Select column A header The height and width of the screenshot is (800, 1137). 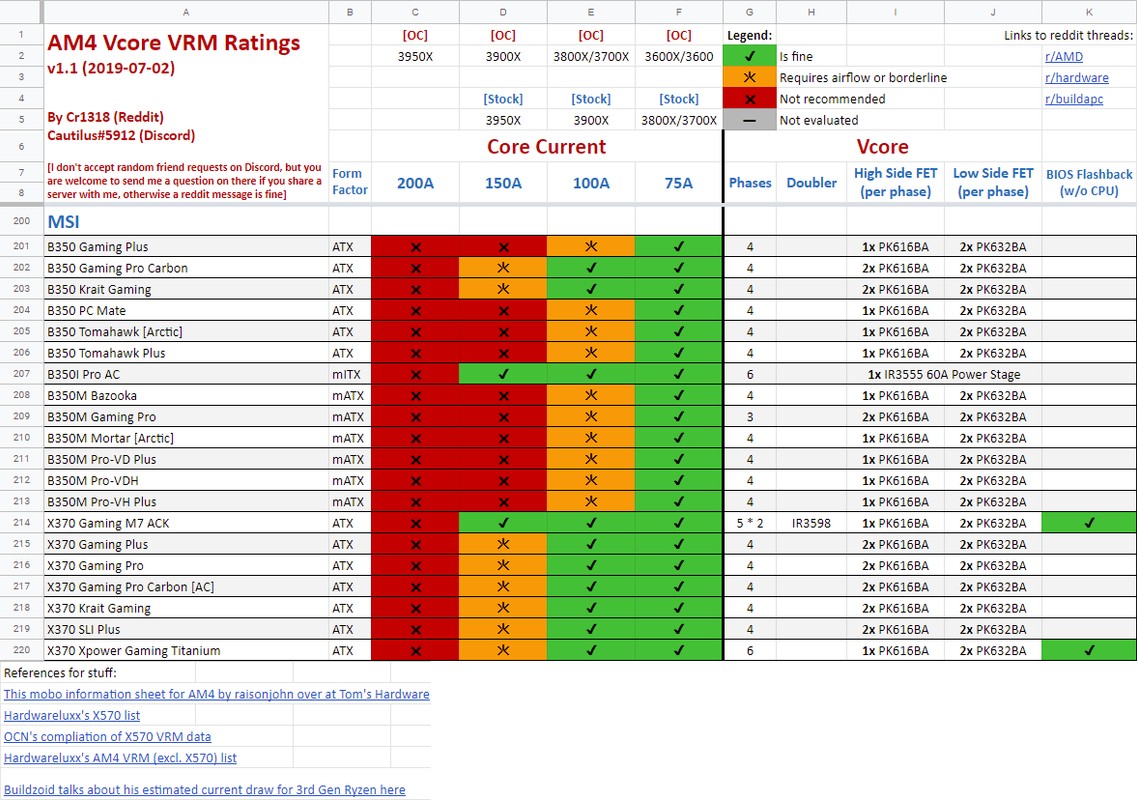(x=186, y=12)
